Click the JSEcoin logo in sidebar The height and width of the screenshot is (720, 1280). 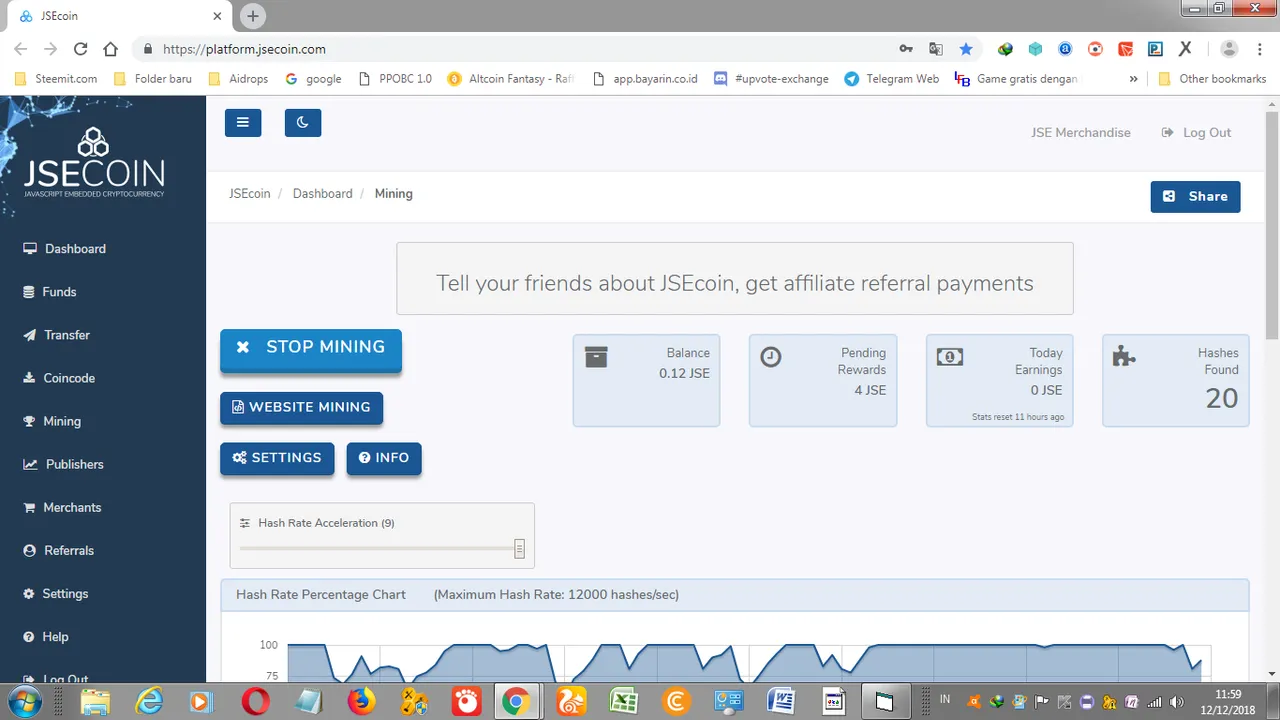tap(94, 160)
